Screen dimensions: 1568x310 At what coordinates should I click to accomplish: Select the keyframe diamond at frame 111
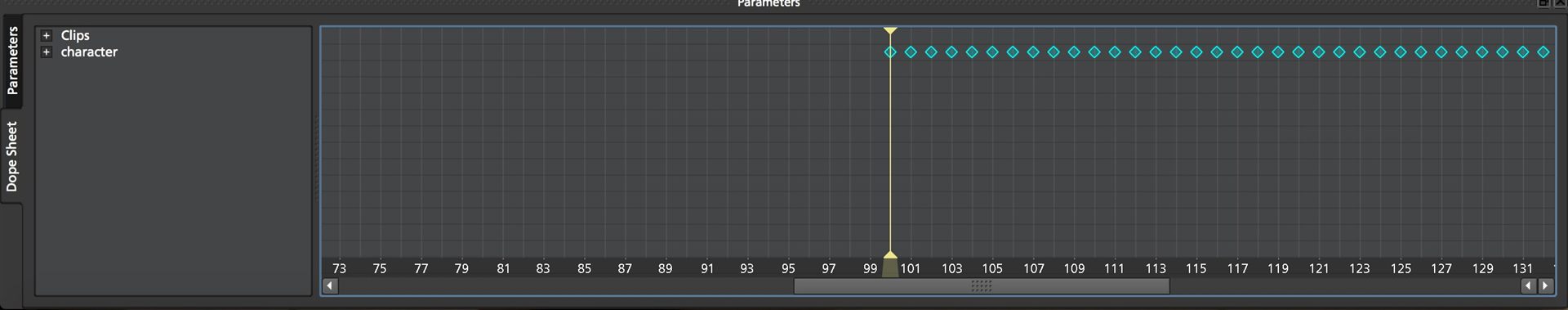click(x=1115, y=52)
